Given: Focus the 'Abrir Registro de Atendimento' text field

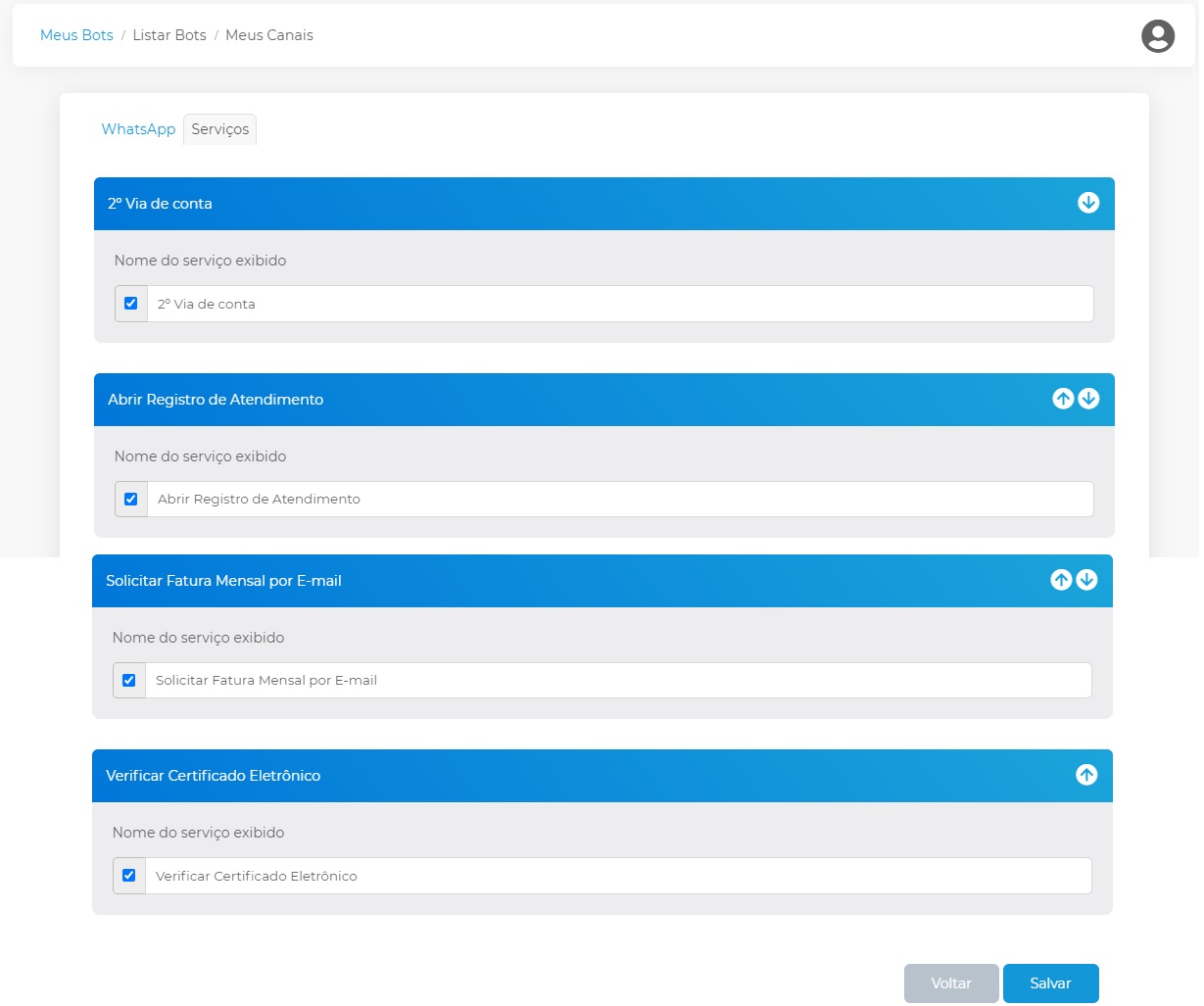Looking at the screenshot, I should (x=619, y=499).
